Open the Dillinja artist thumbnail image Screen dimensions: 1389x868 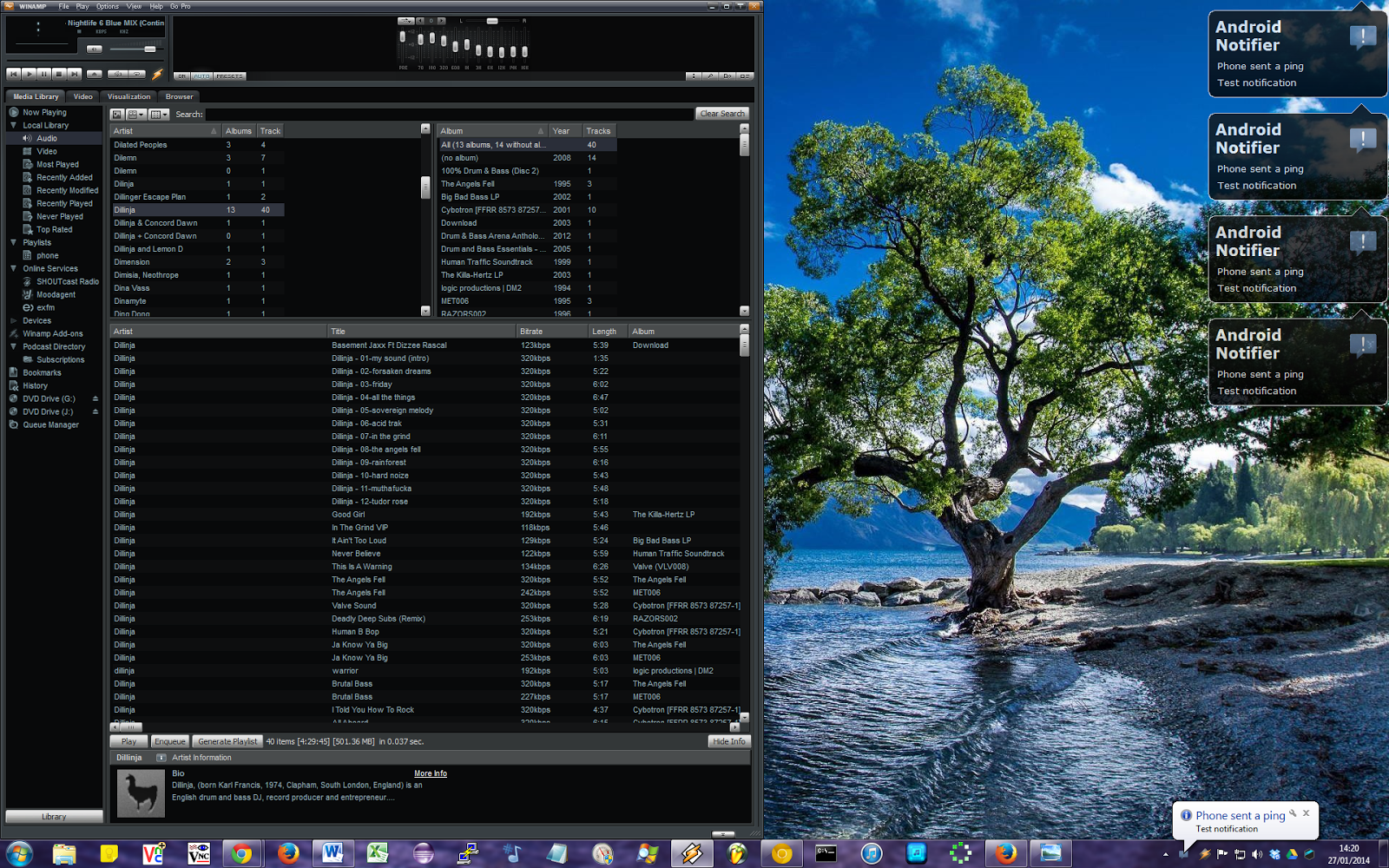coord(141,793)
